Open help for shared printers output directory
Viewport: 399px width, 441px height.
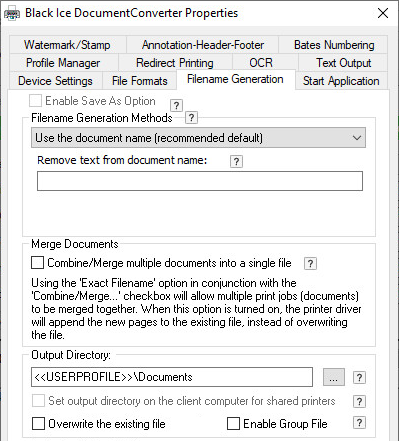(x=359, y=401)
